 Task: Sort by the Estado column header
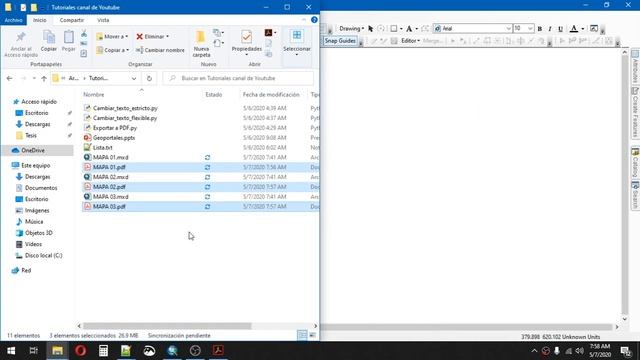click(213, 95)
